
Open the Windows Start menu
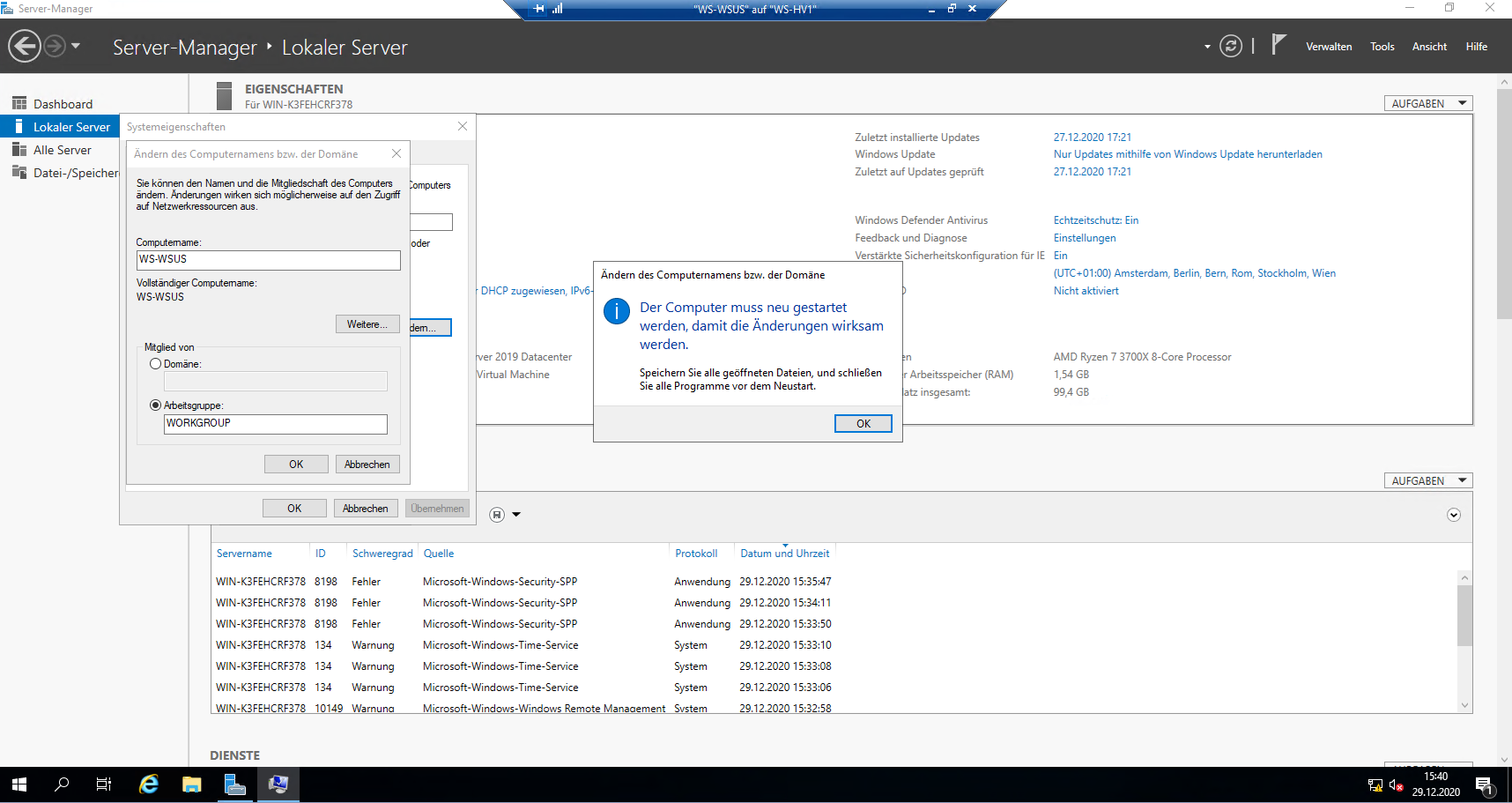(x=19, y=784)
